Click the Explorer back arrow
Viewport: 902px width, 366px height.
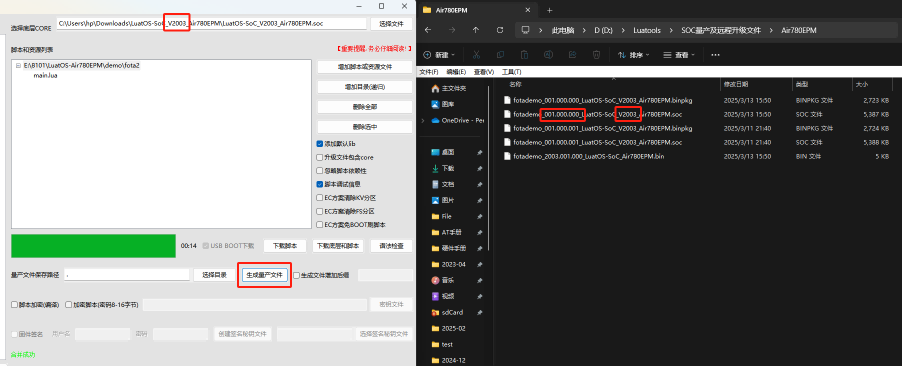pos(427,30)
